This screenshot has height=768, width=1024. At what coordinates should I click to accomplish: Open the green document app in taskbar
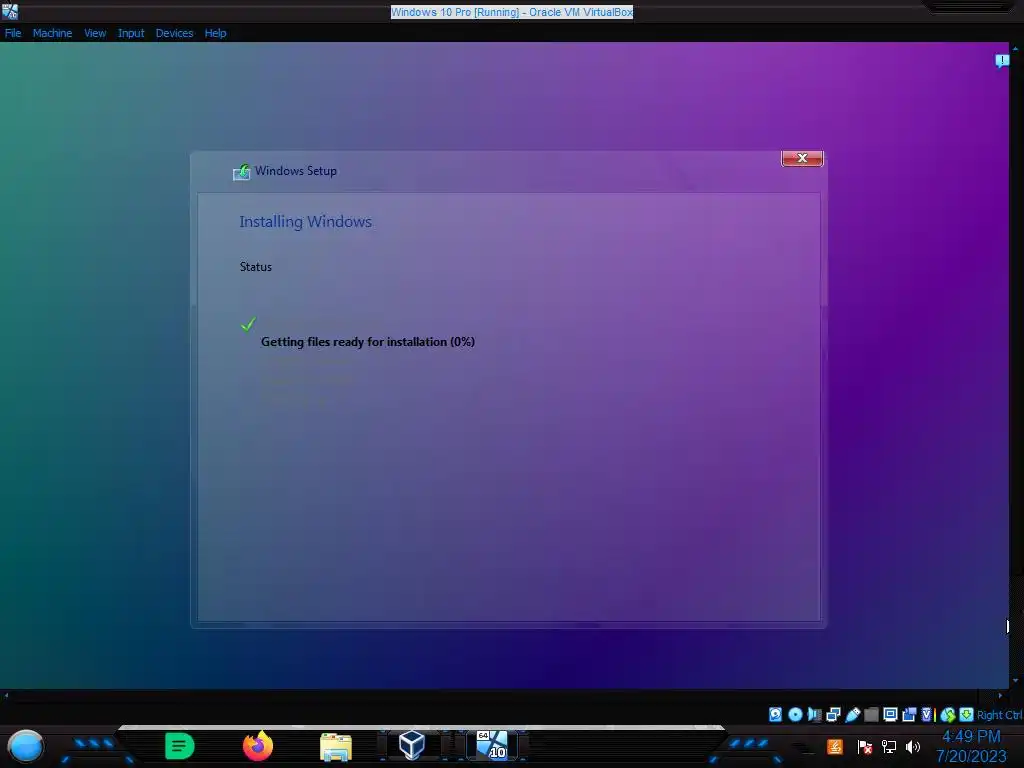point(180,746)
